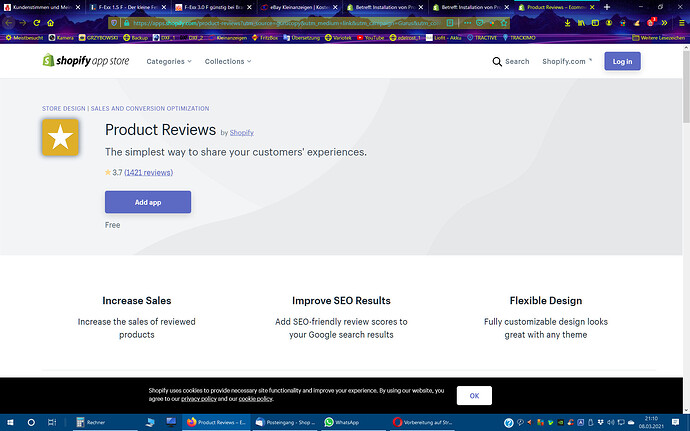690x431 pixels.
Task: Open the Übersetzung bookmark
Action: pos(301,38)
